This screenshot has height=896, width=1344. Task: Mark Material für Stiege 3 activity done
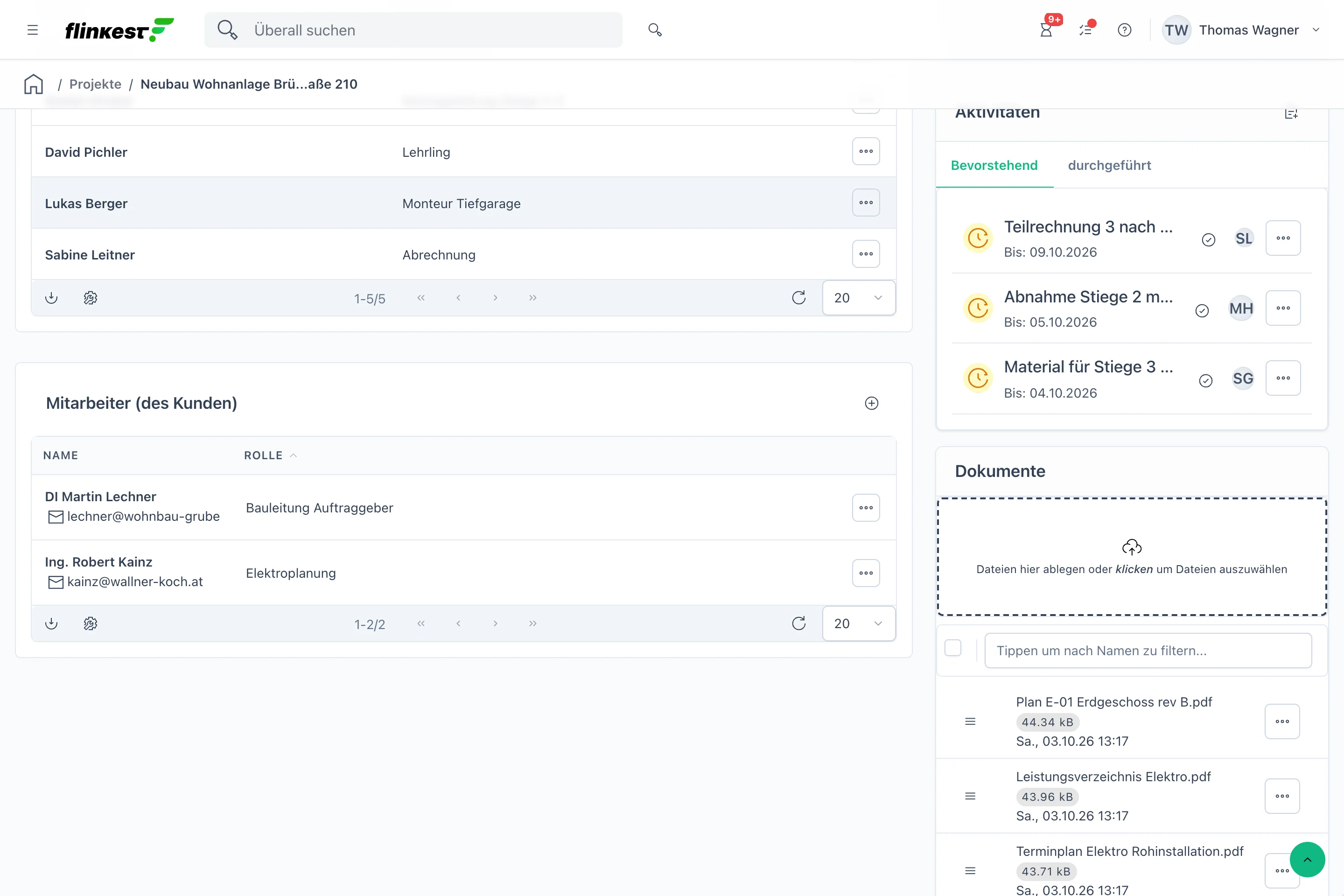coord(1206,381)
